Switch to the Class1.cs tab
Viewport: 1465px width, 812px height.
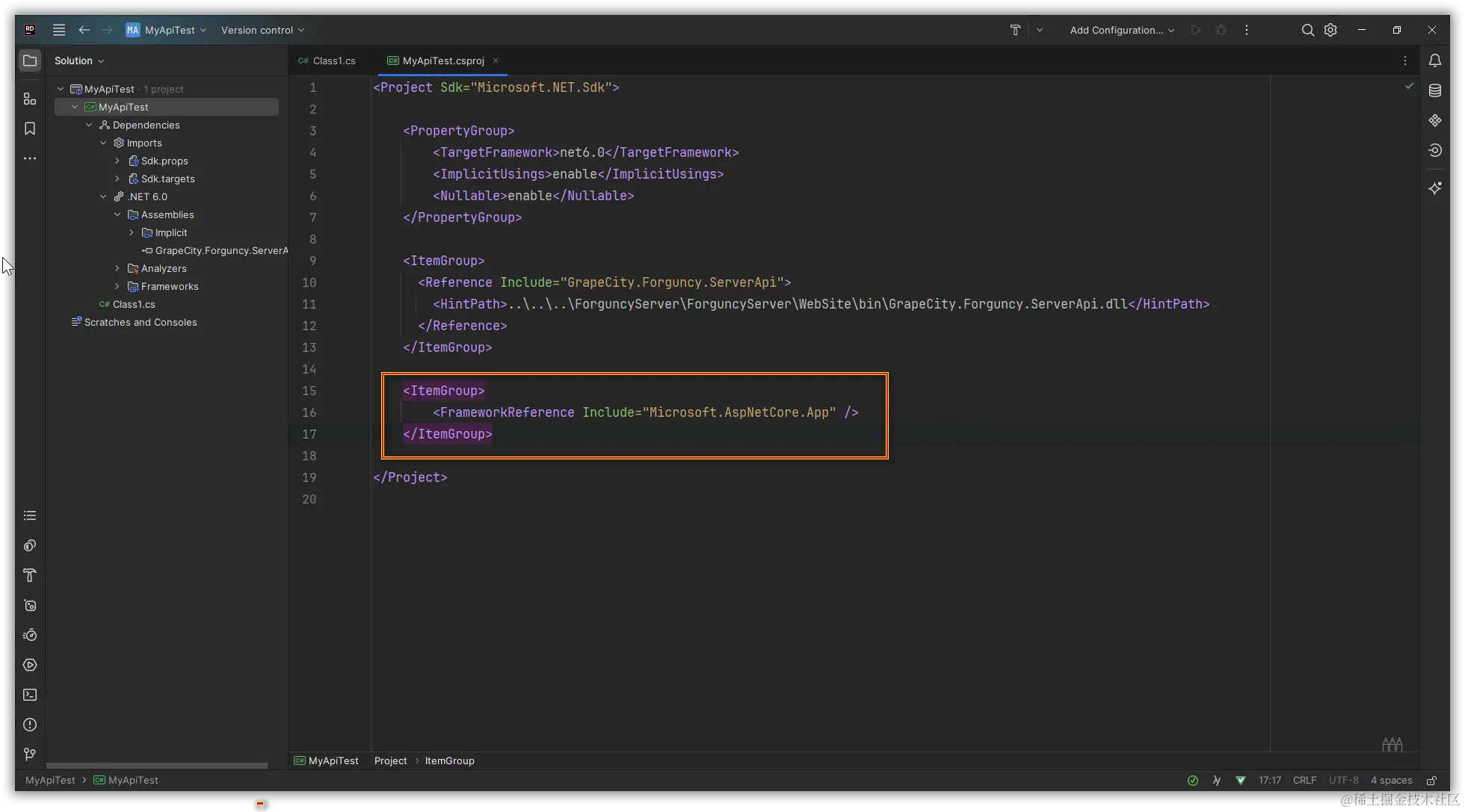[327, 61]
